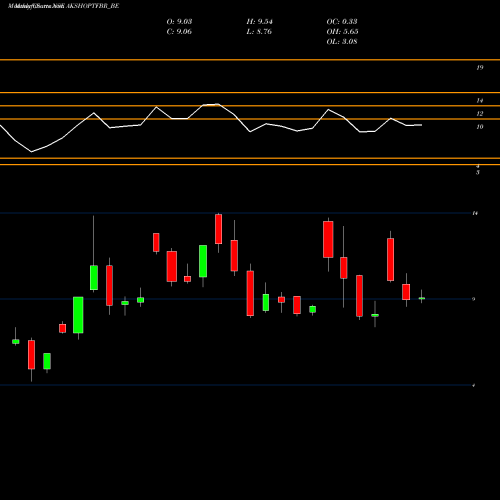Click the 14 label on indicator axis
Screen dimensions: 500x500
[480, 100]
